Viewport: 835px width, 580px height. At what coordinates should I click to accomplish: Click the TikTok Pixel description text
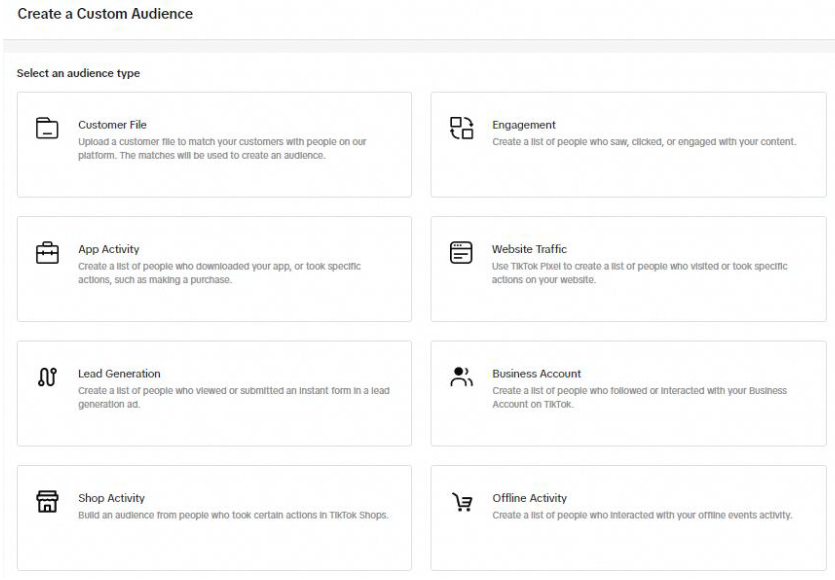click(639, 273)
